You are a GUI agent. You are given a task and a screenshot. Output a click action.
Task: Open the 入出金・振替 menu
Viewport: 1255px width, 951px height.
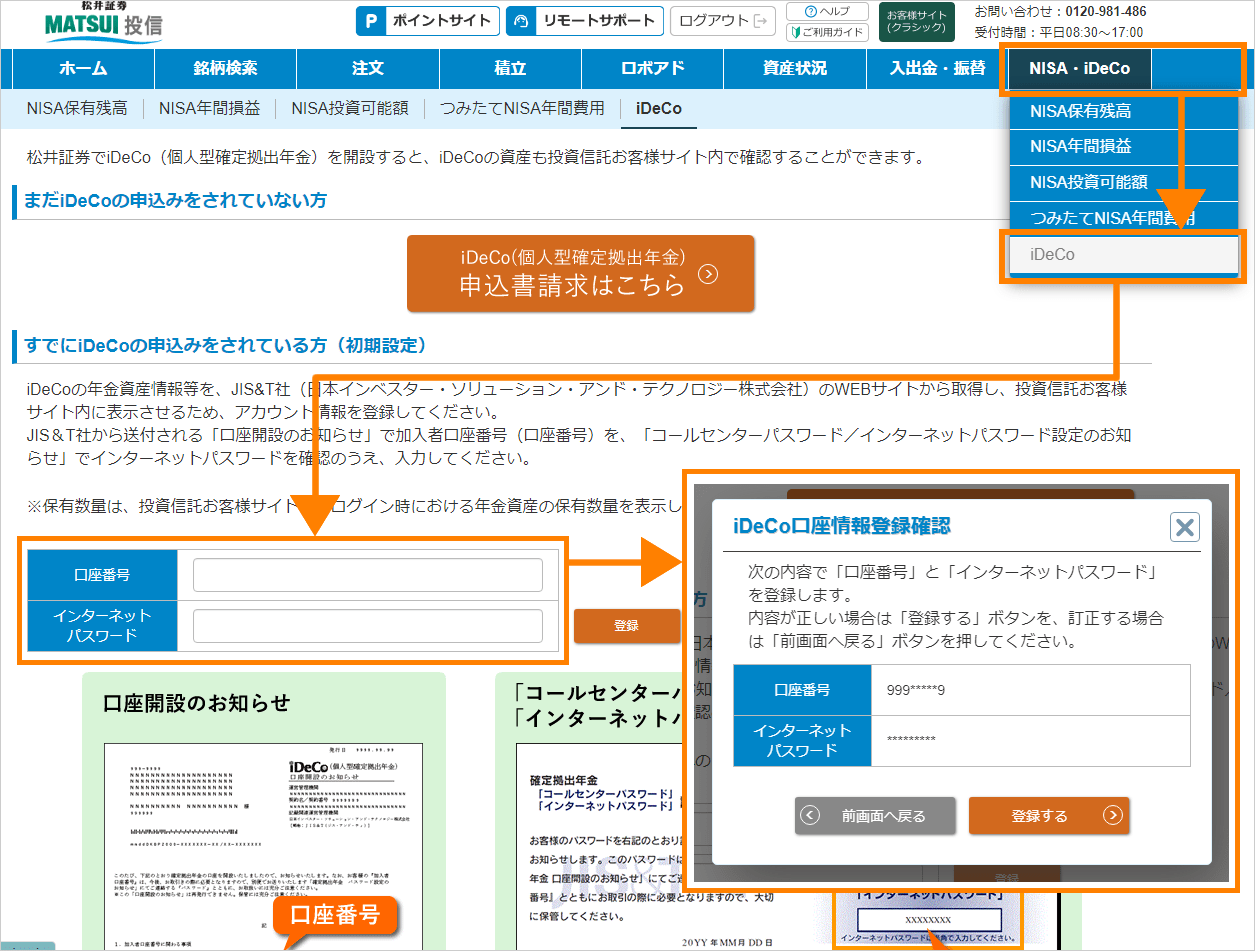pyautogui.click(x=937, y=69)
